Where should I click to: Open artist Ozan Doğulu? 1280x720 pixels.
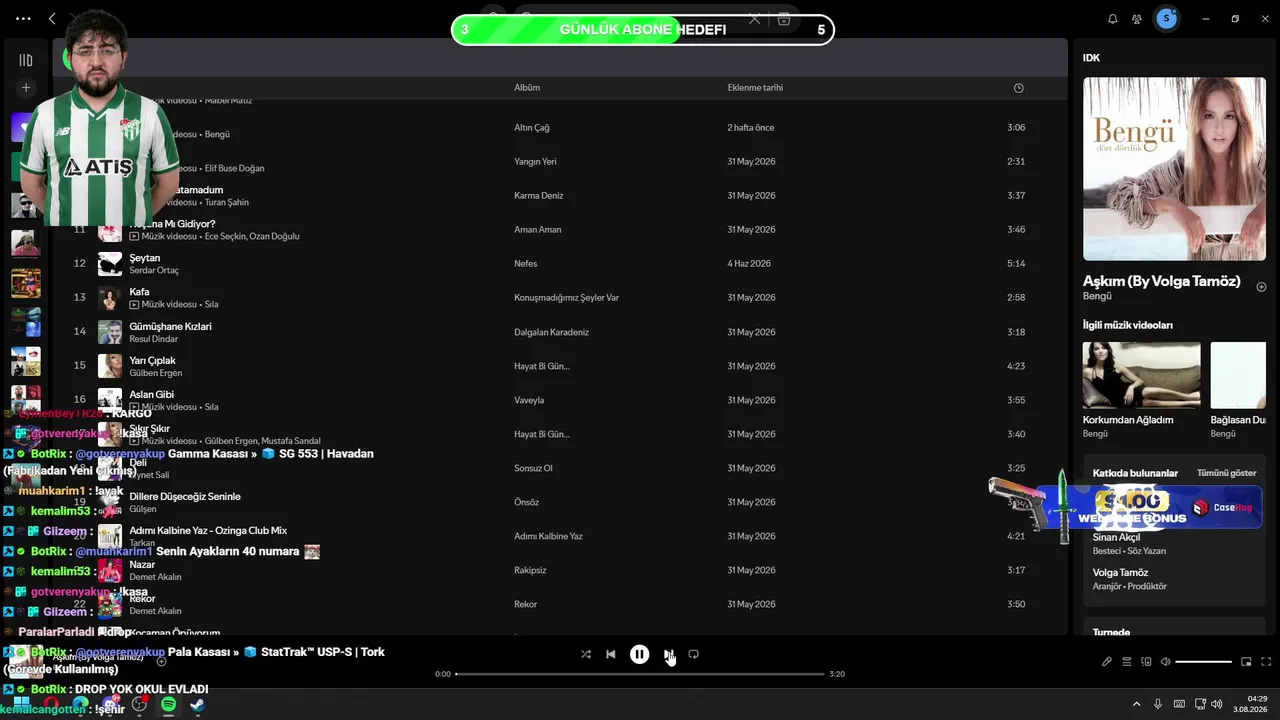pos(273,237)
